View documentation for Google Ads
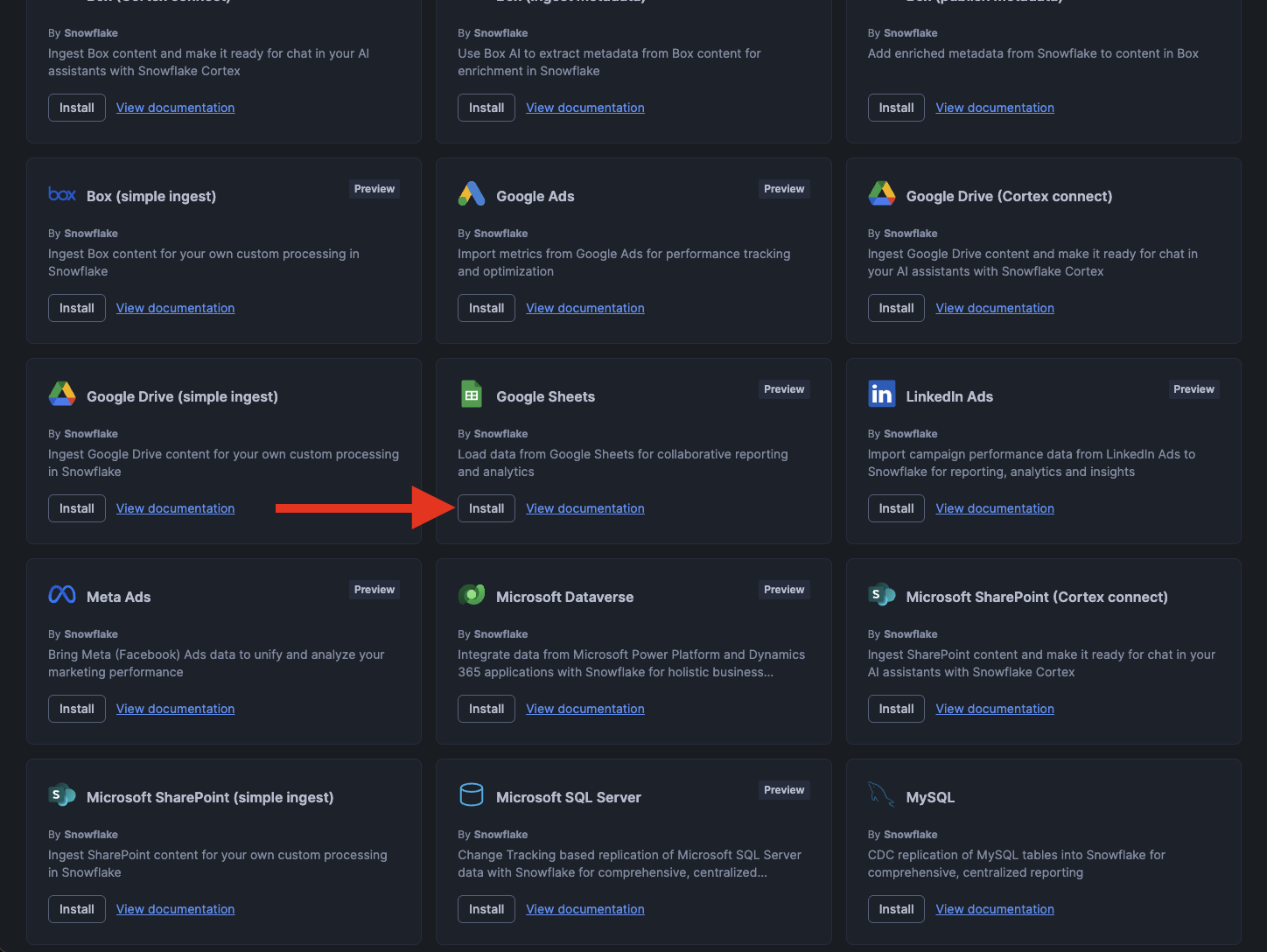The height and width of the screenshot is (952, 1267). [585, 308]
